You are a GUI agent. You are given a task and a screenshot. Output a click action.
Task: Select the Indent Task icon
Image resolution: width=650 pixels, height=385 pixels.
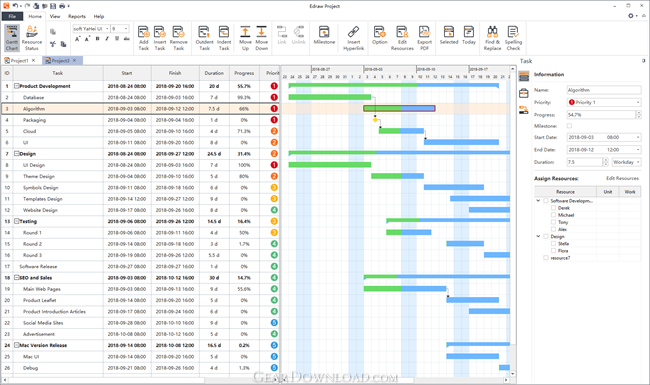click(x=224, y=38)
